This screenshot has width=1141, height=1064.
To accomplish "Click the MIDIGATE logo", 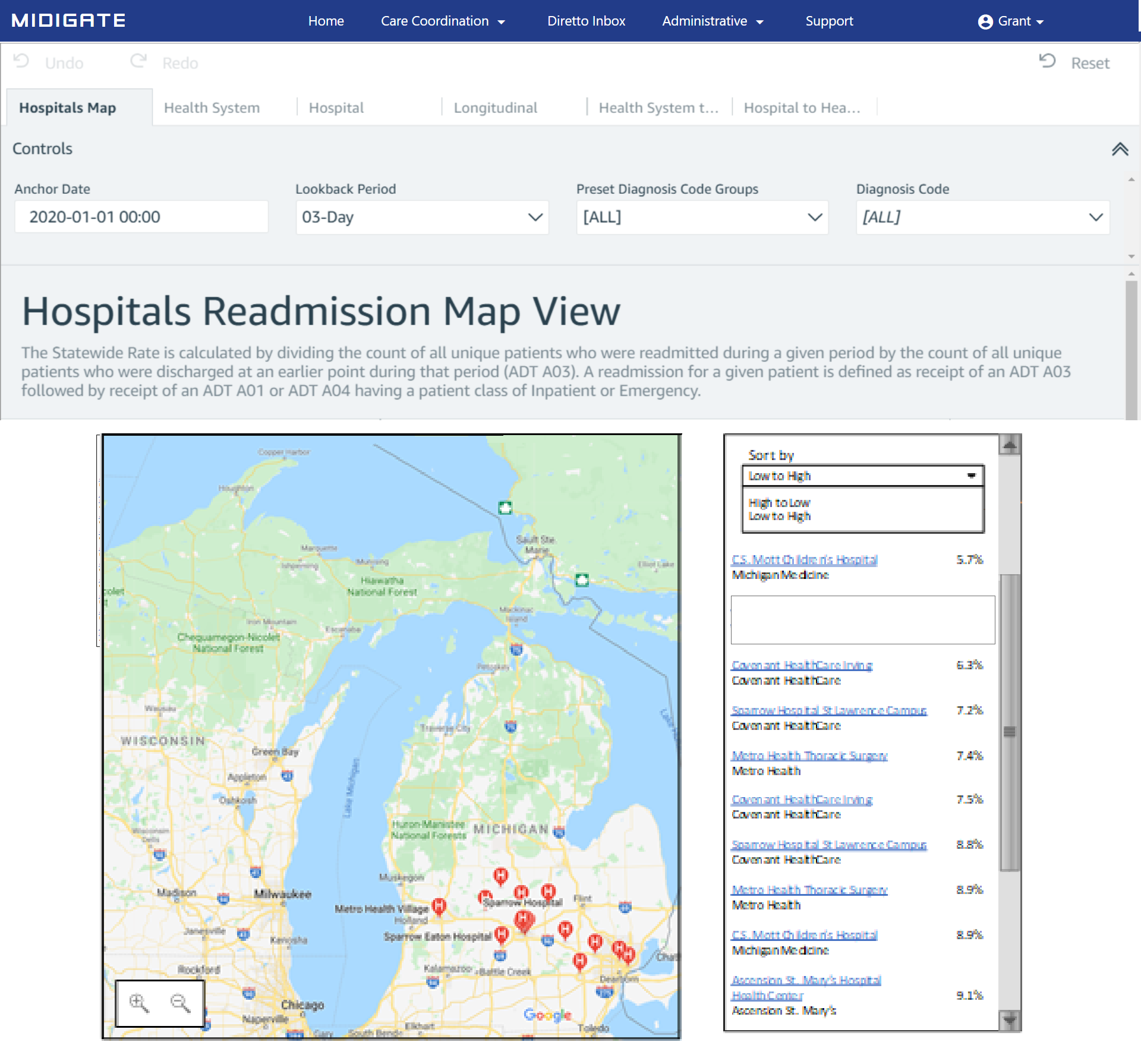I will pyautogui.click(x=68, y=21).
